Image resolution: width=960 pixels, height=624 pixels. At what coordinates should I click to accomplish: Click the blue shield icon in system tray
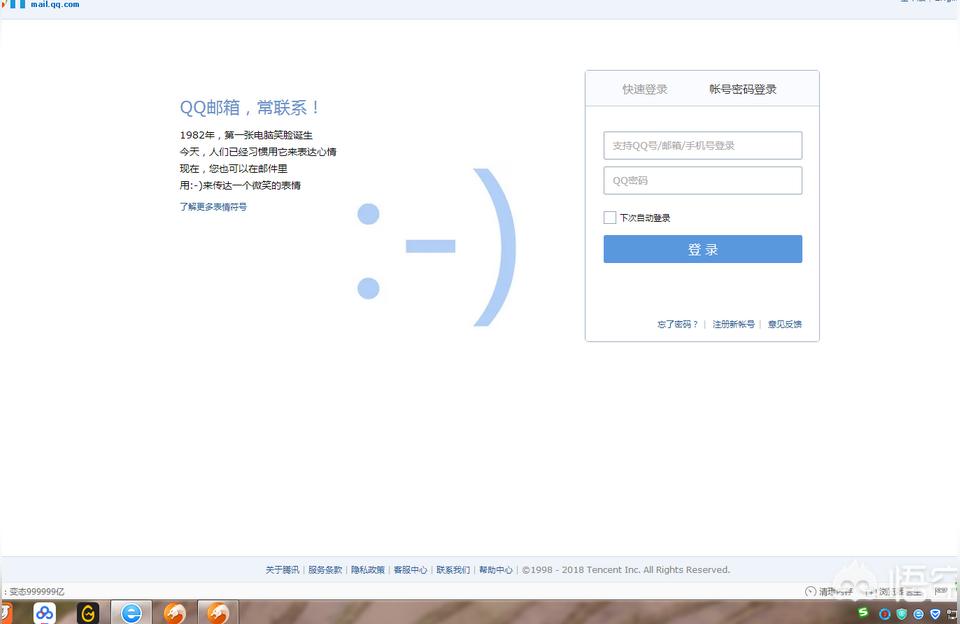click(936, 613)
